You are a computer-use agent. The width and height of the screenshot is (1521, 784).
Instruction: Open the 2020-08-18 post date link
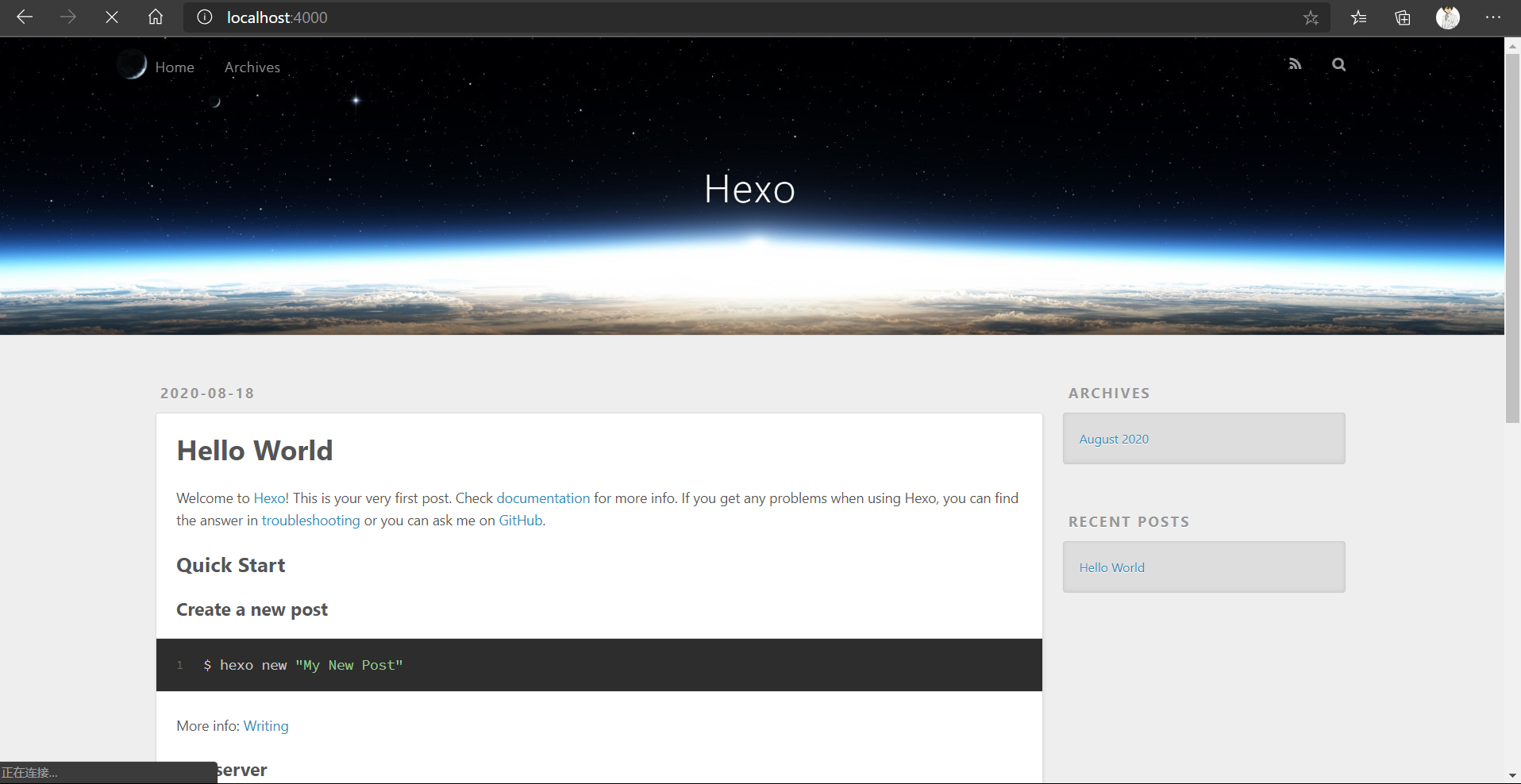coord(207,394)
